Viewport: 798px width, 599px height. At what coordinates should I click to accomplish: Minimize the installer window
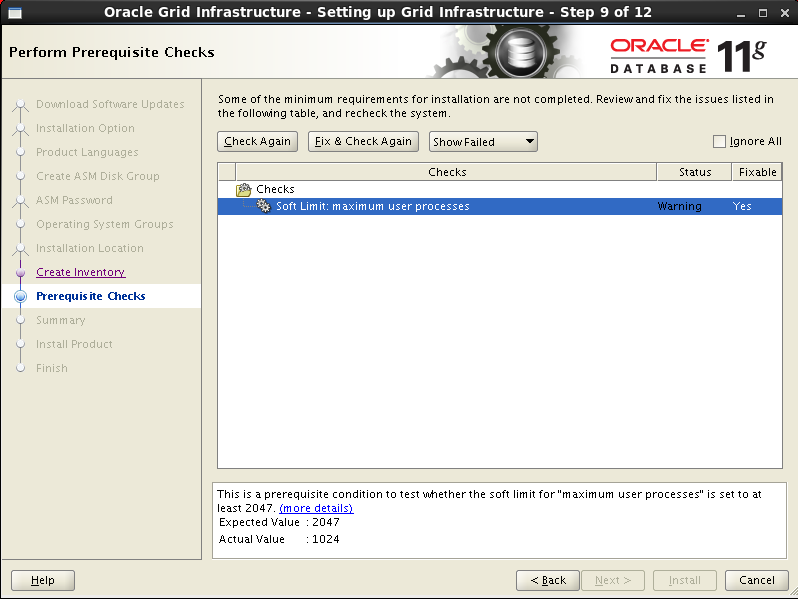coord(741,13)
